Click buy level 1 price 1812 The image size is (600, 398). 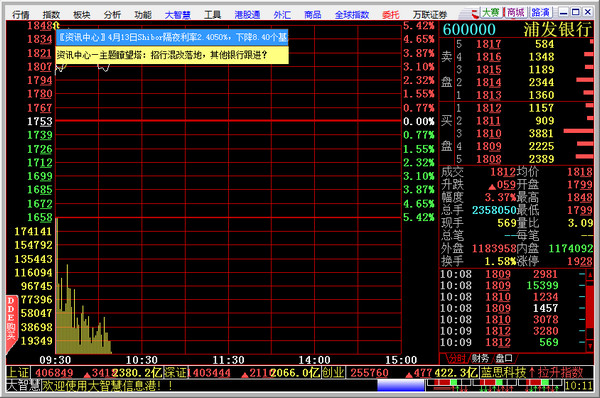[489, 108]
